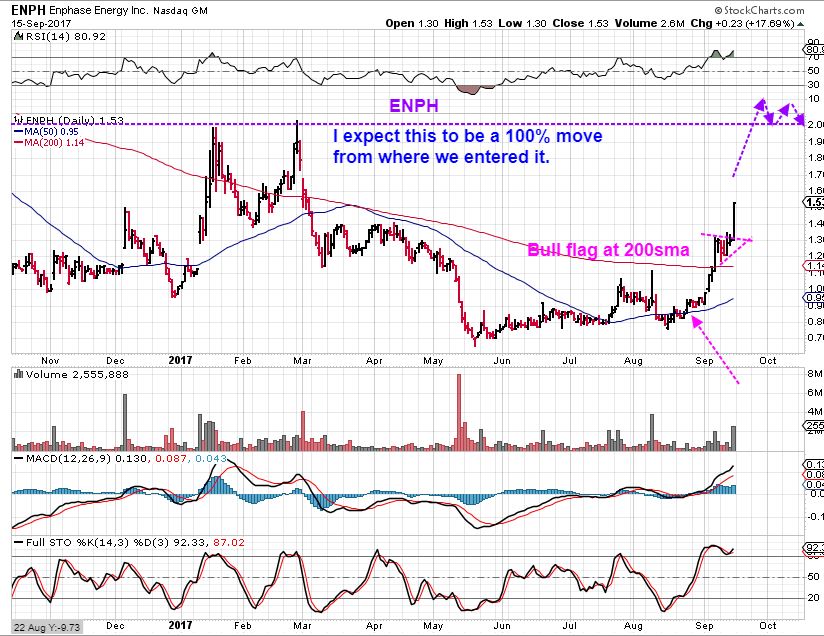Click the High 1.53 quote value

tap(468, 24)
